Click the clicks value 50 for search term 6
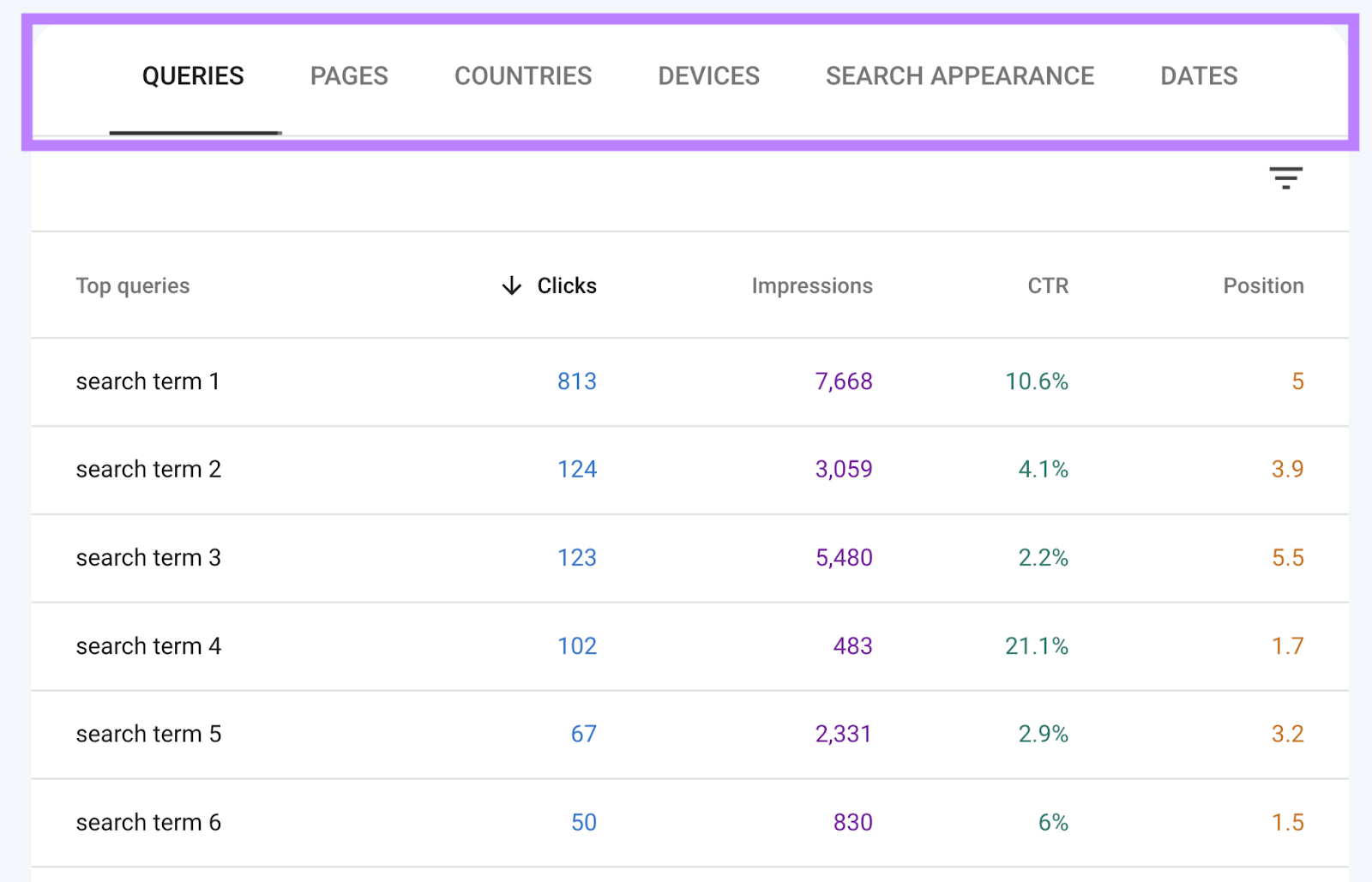Viewport: 1372px width, 882px height. 582,822
